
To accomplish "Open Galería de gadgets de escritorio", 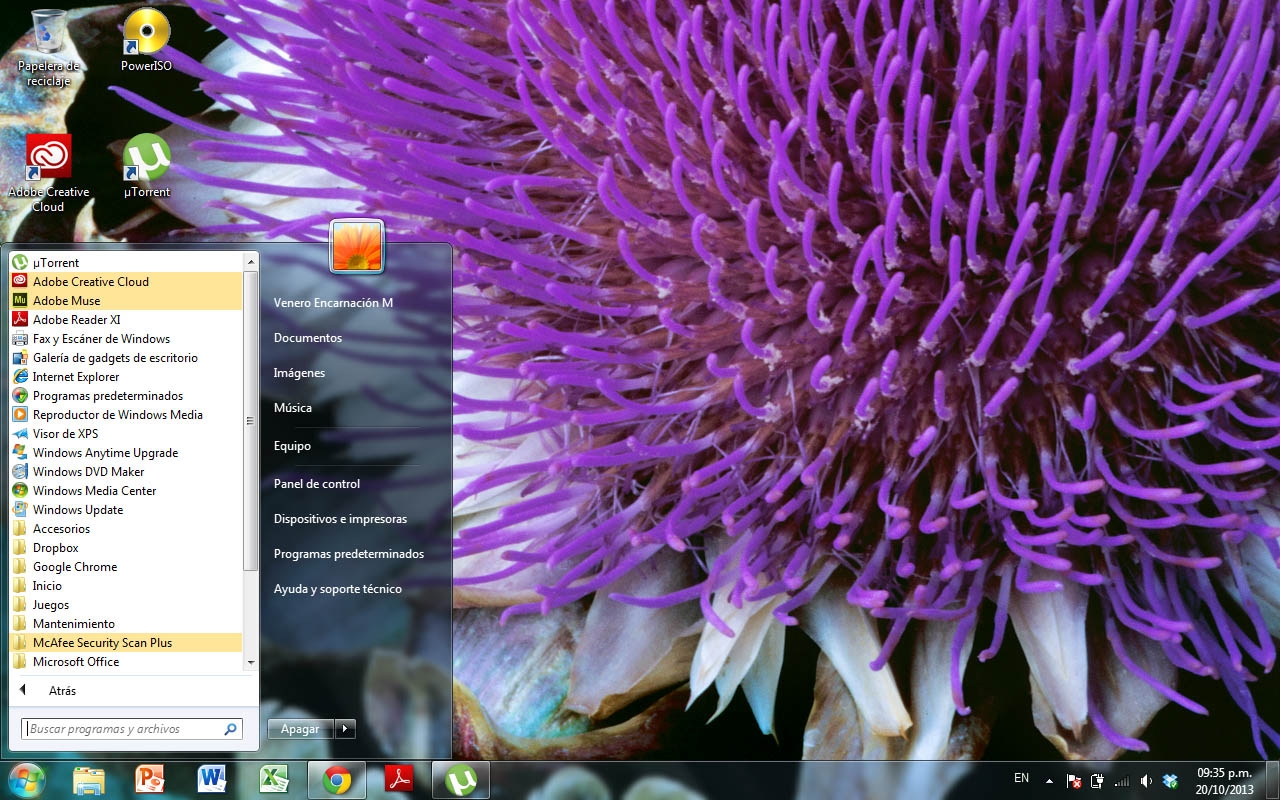I will point(126,357).
